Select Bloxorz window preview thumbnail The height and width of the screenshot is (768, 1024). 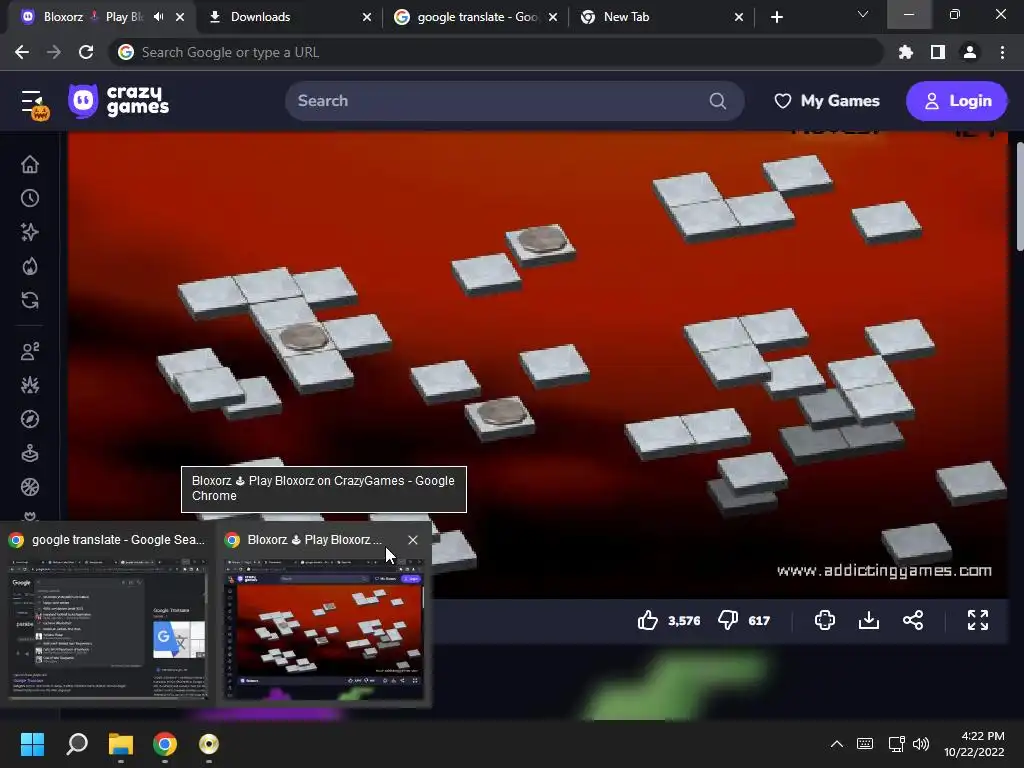tap(324, 628)
